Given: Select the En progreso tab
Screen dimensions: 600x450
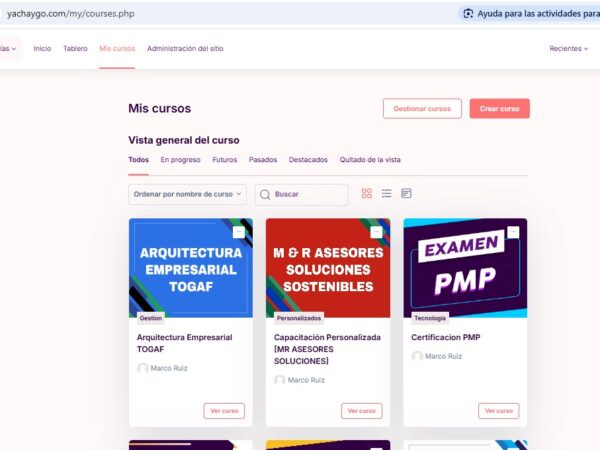Looking at the screenshot, I should (x=180, y=160).
